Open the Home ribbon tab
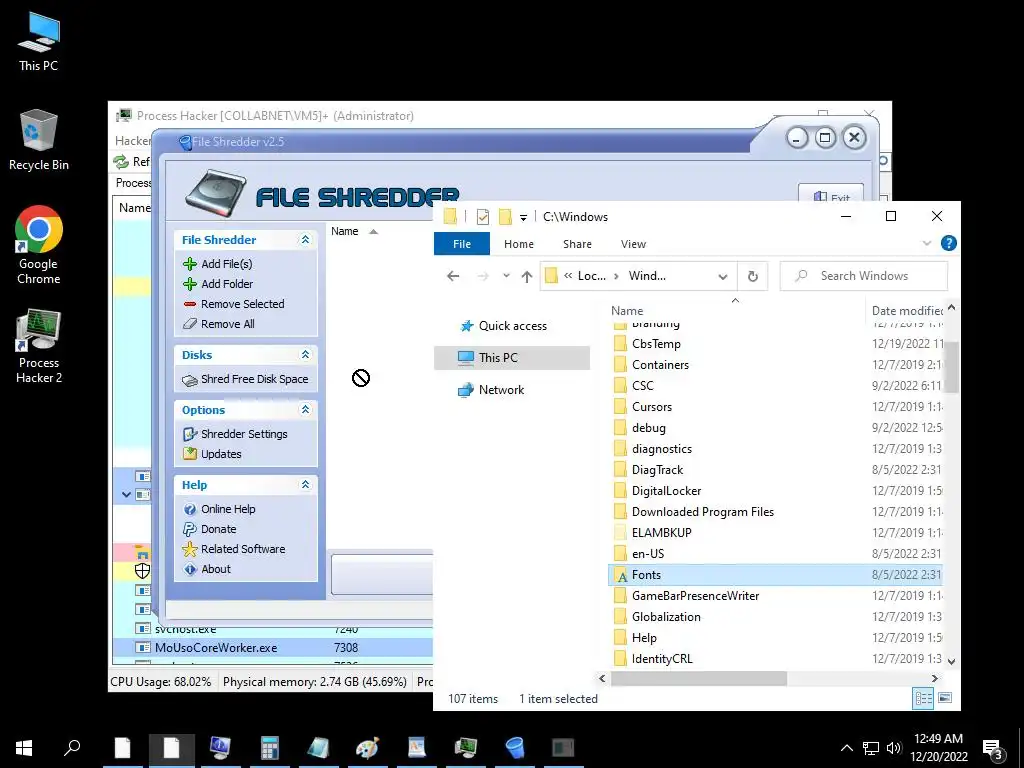 pyautogui.click(x=519, y=244)
